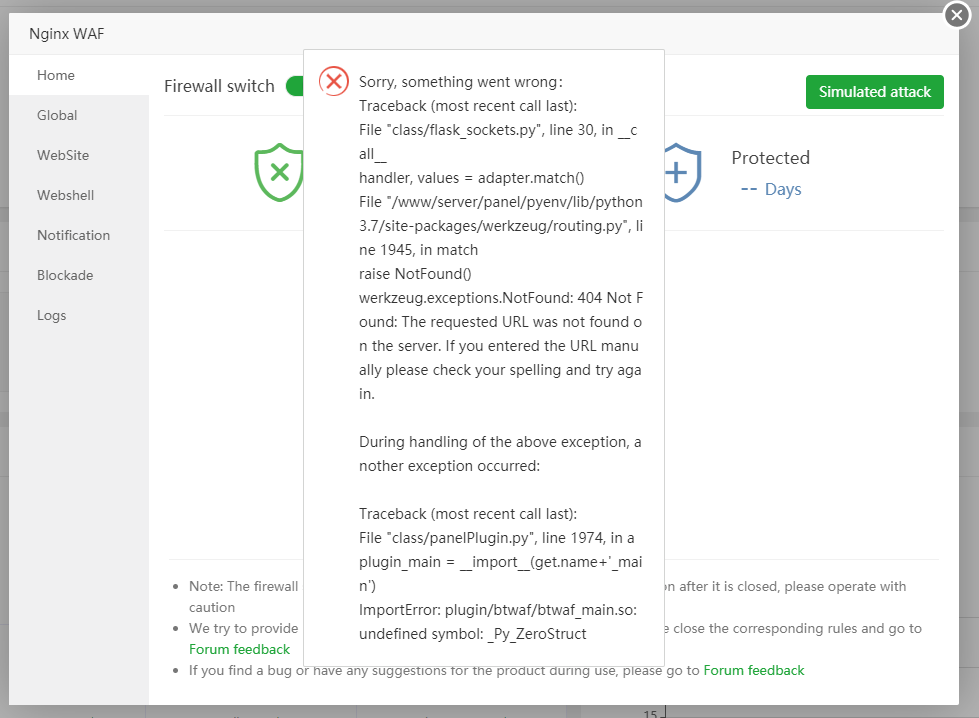Viewport: 979px width, 718px height.
Task: Show the Blockade tab
Action: 65,275
